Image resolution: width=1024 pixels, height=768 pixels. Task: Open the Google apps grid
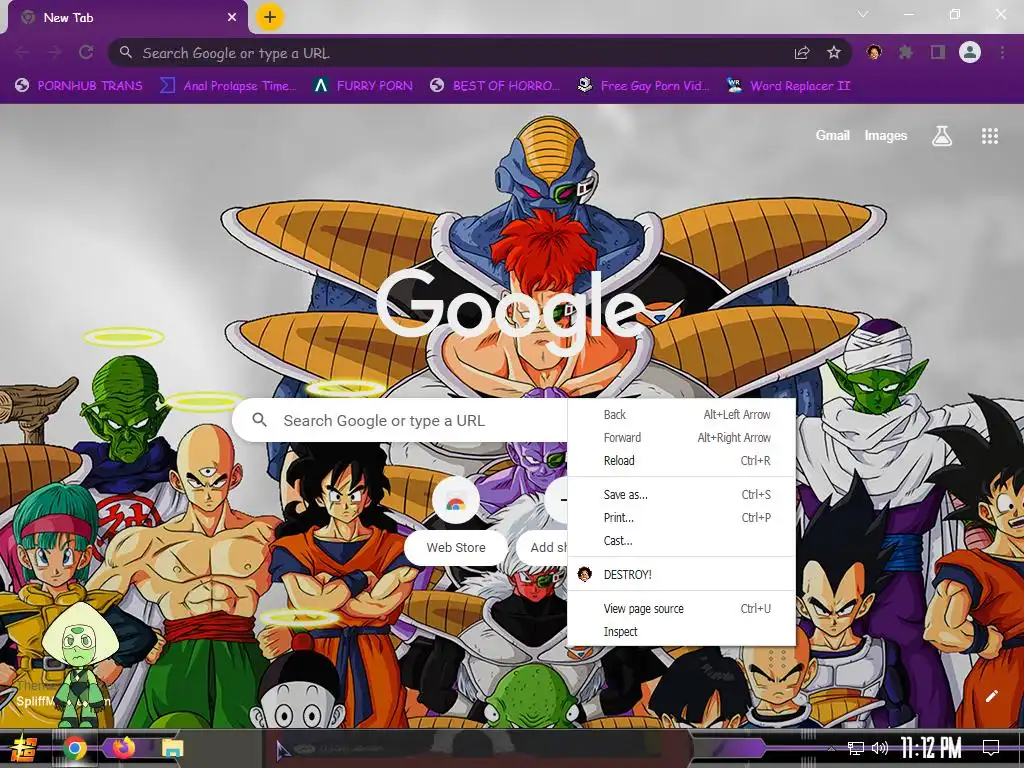click(x=990, y=136)
